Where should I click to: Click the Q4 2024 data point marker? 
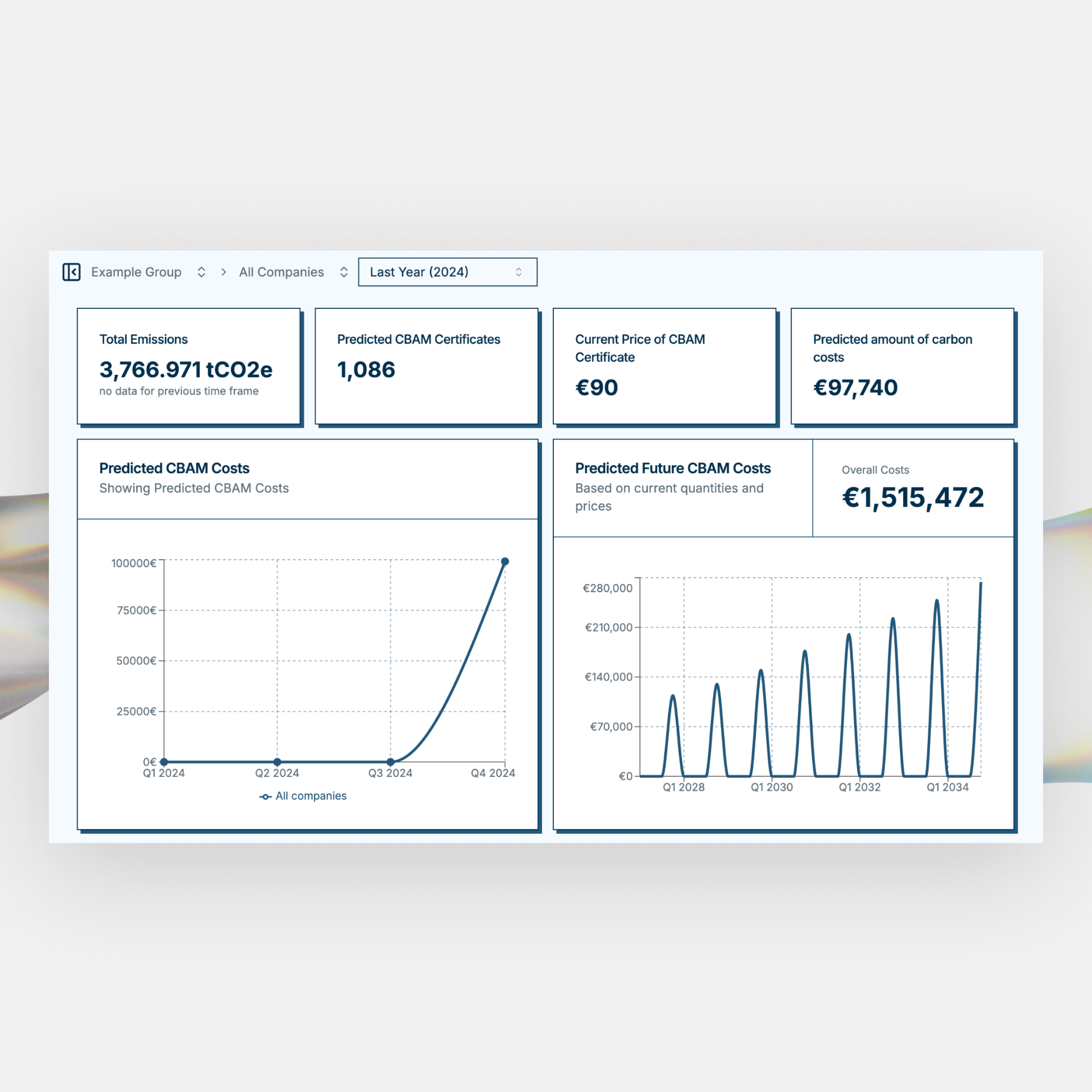coord(505,561)
